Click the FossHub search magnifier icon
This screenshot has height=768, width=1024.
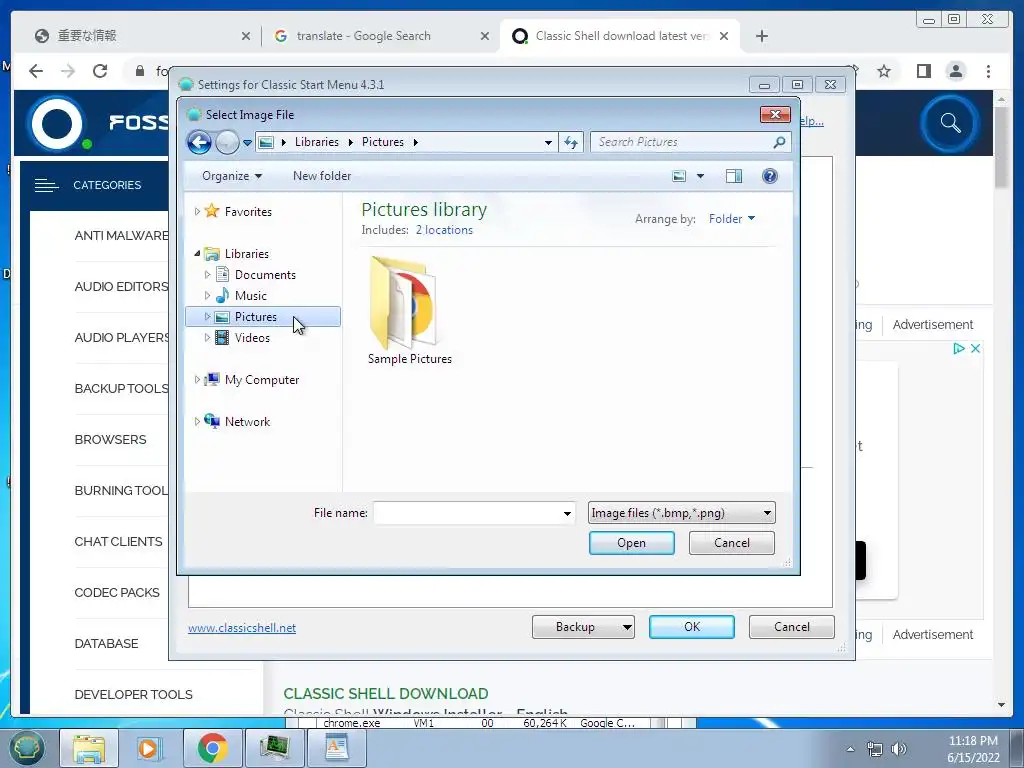[x=950, y=123]
